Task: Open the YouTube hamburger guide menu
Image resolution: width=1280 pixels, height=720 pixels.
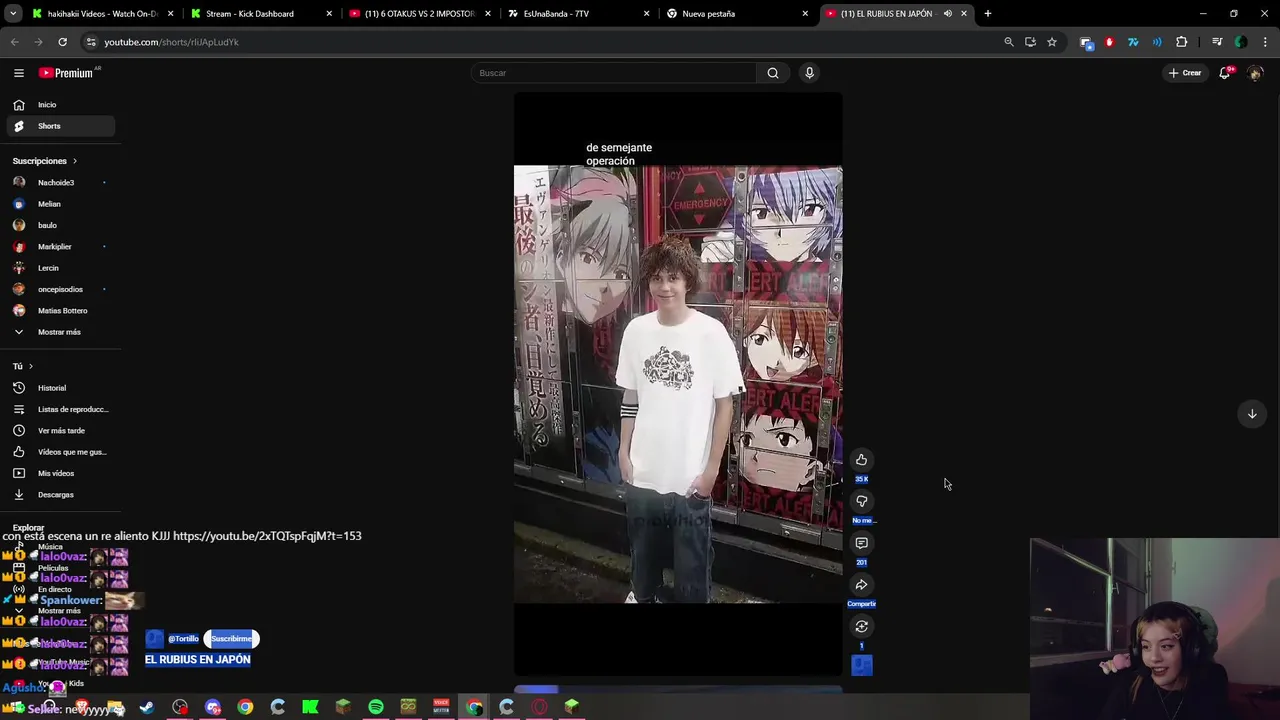Action: pyautogui.click(x=19, y=73)
